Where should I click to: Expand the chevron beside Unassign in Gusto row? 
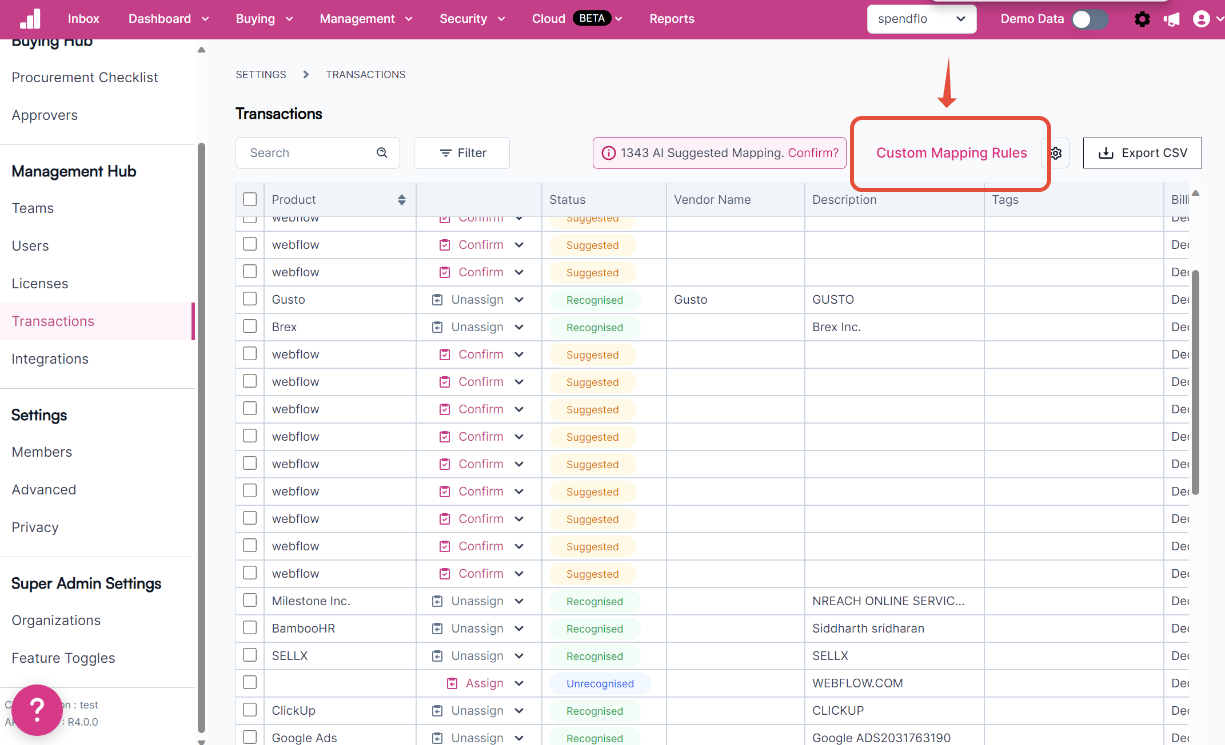[x=519, y=300]
